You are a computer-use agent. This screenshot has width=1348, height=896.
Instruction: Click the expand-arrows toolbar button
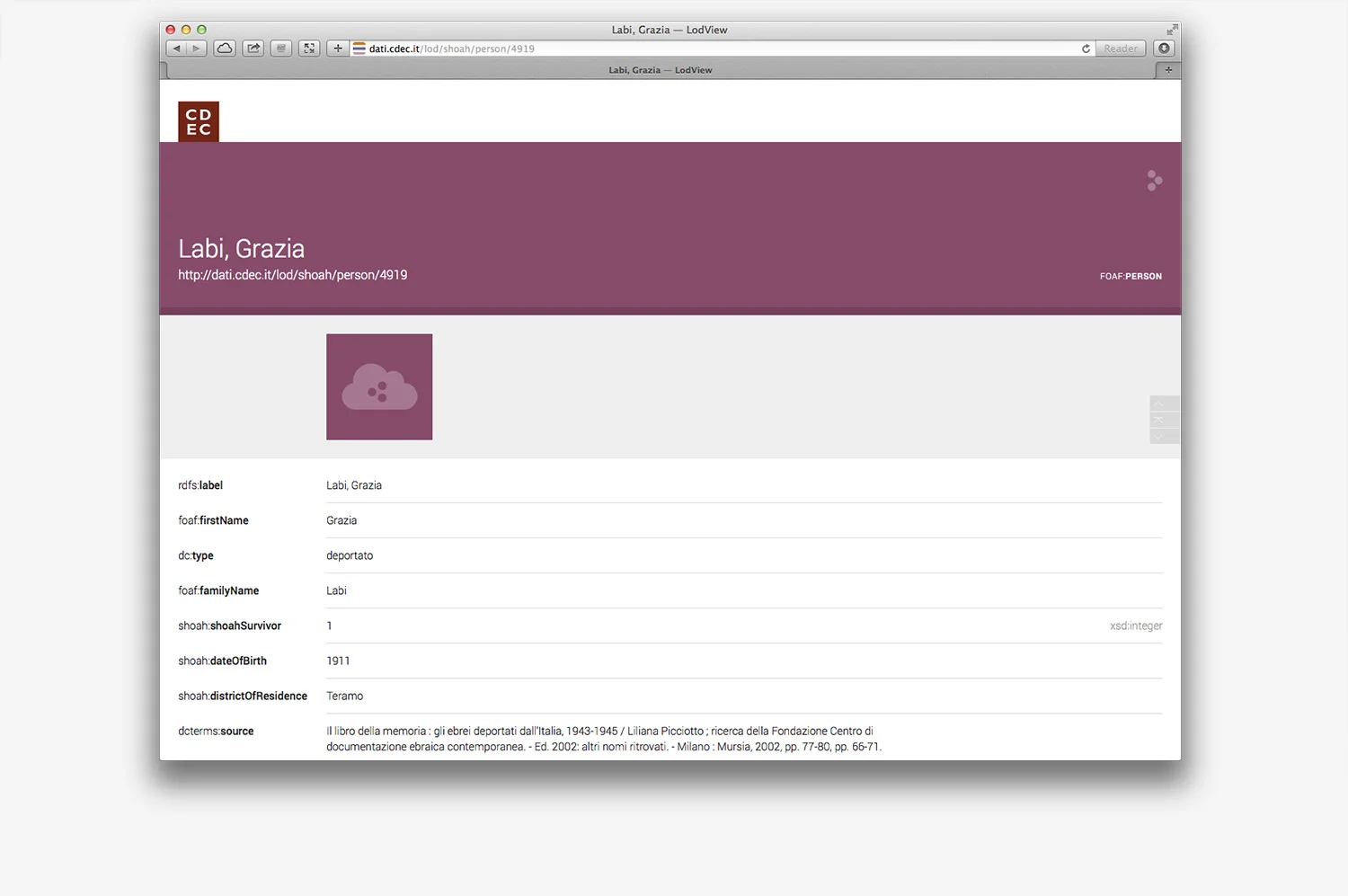pyautogui.click(x=309, y=49)
